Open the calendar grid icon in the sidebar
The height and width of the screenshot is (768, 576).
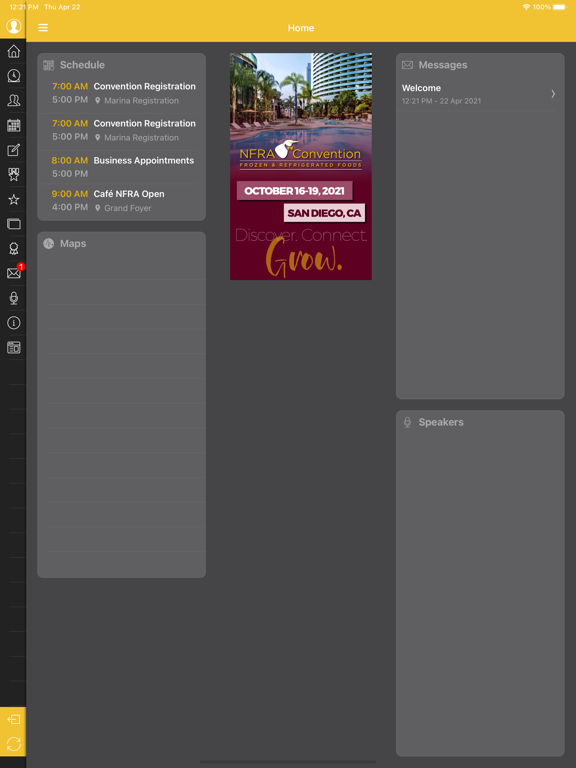[x=14, y=125]
